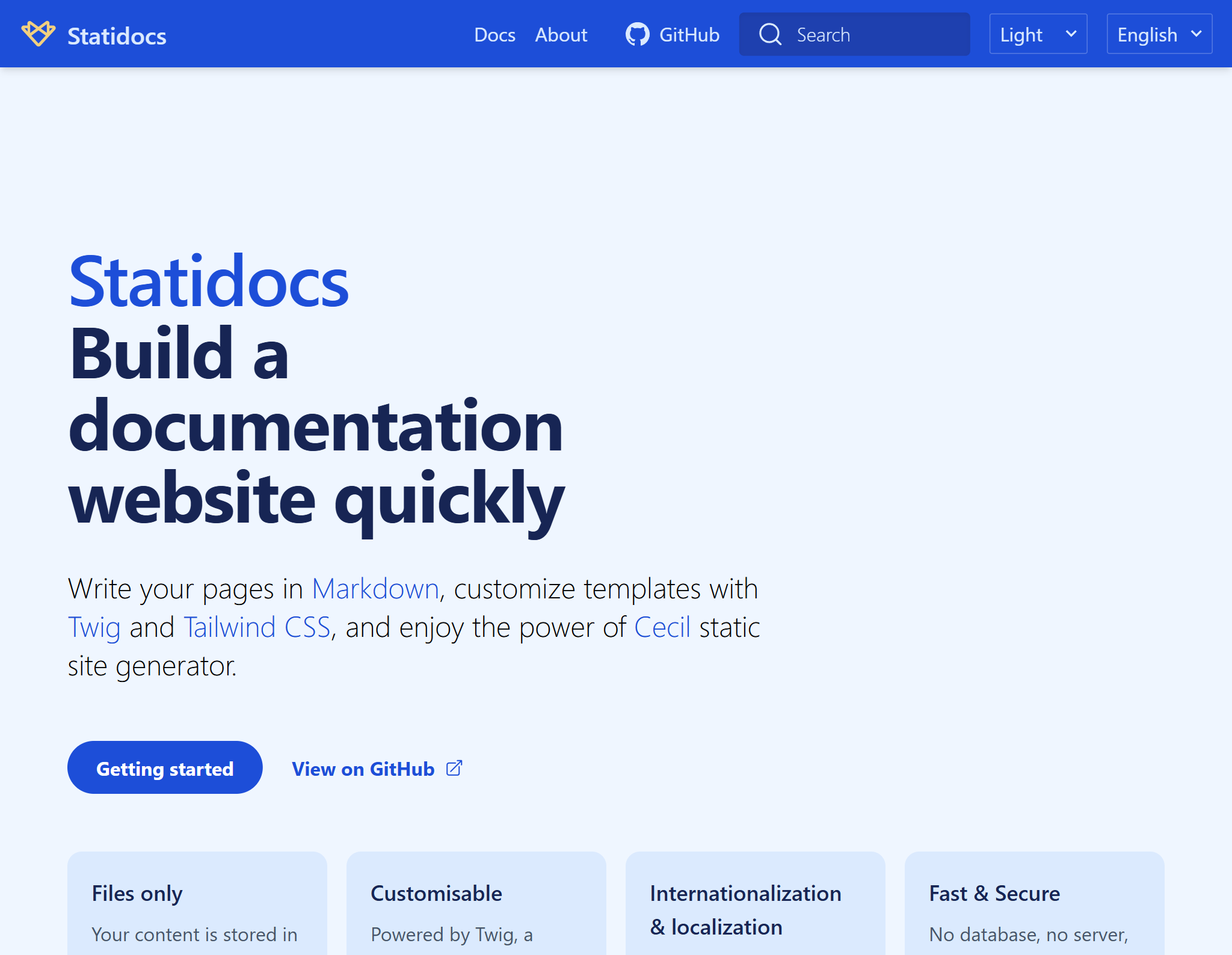Click the external link icon next View on GitHub
The height and width of the screenshot is (955, 1232).
click(x=456, y=768)
